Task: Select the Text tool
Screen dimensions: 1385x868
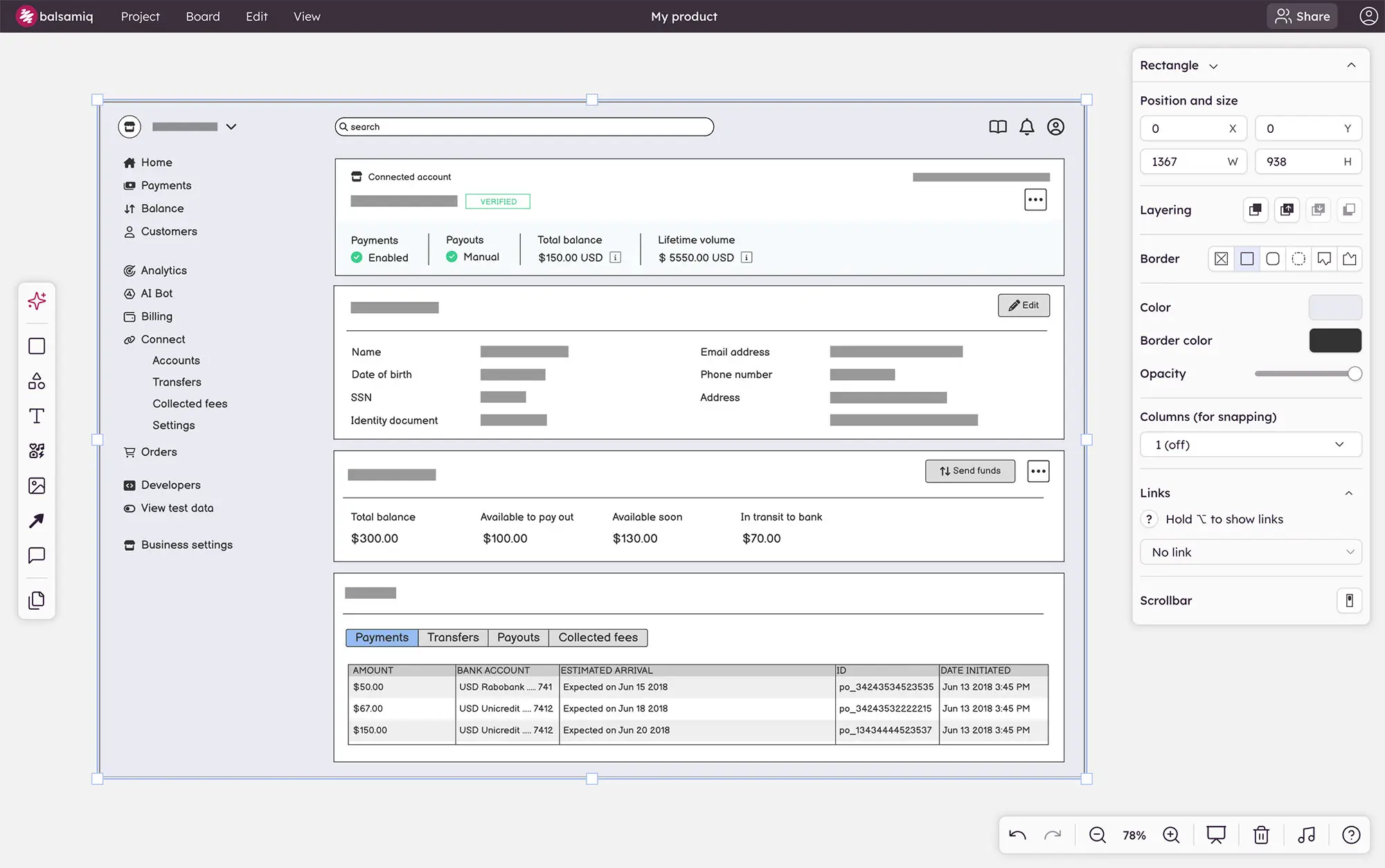Action: tap(37, 416)
